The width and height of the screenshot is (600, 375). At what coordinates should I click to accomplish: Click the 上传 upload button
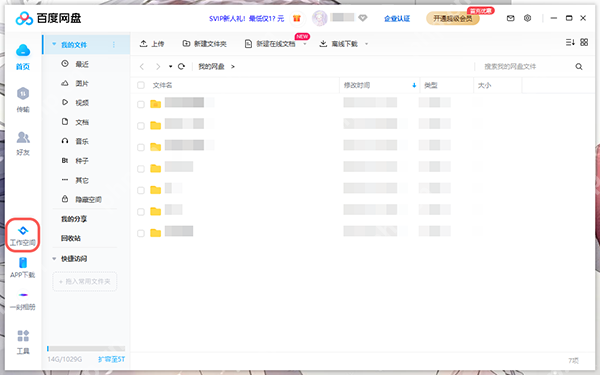[152, 44]
